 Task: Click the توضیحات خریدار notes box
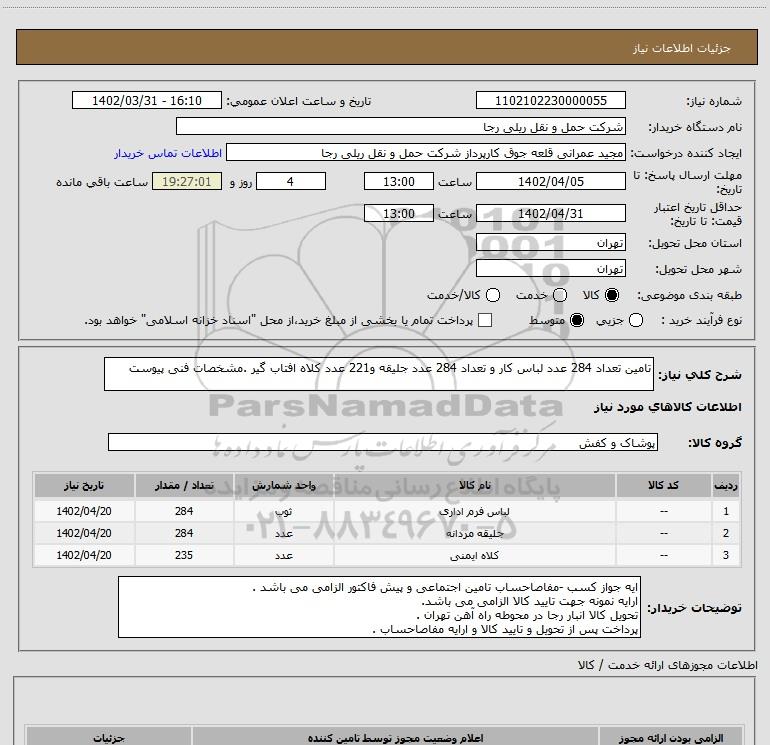coord(379,607)
